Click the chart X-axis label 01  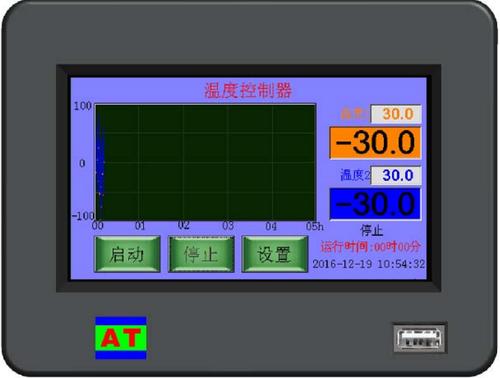140,226
